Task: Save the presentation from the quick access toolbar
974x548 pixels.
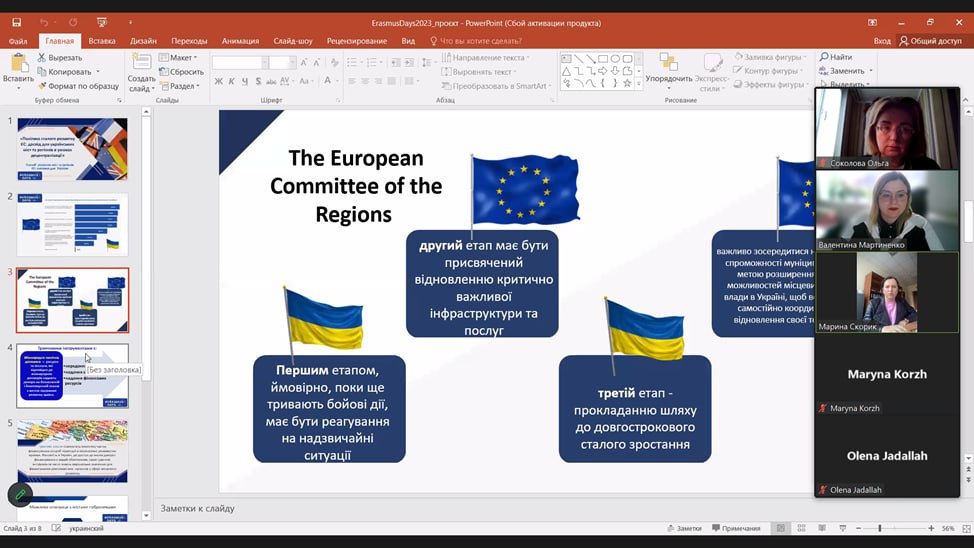Action: [17, 22]
